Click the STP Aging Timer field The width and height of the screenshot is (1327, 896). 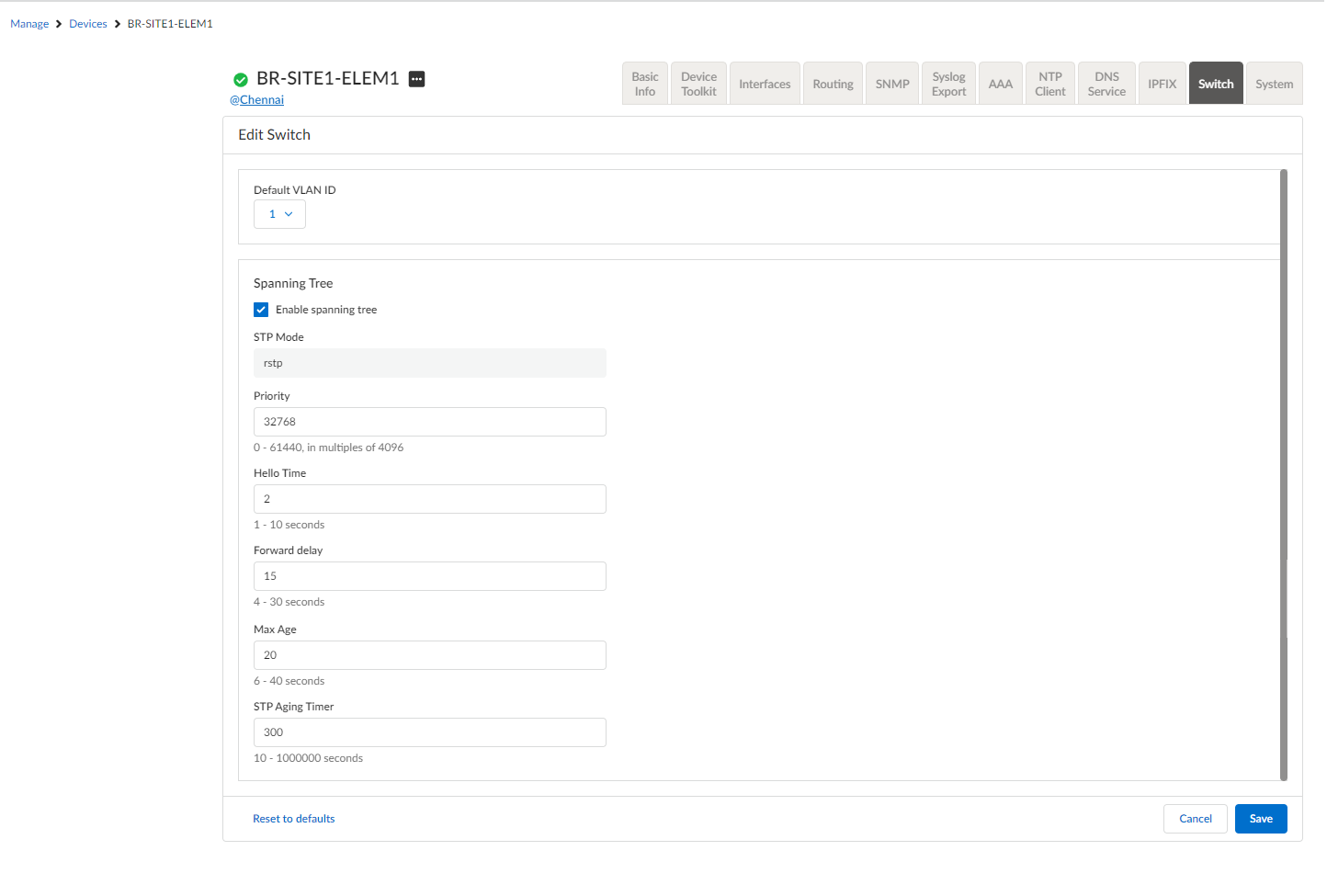point(429,732)
